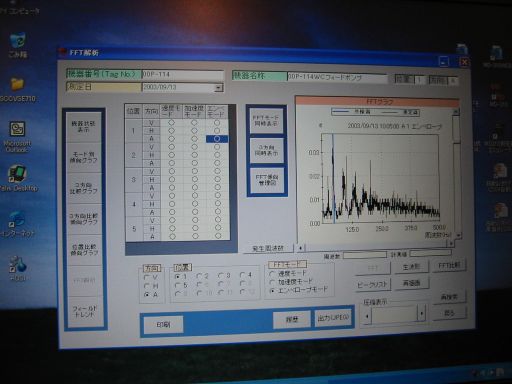Open the Microsoft Outlook desktop icon
The image size is (512, 384).
pos(17,136)
